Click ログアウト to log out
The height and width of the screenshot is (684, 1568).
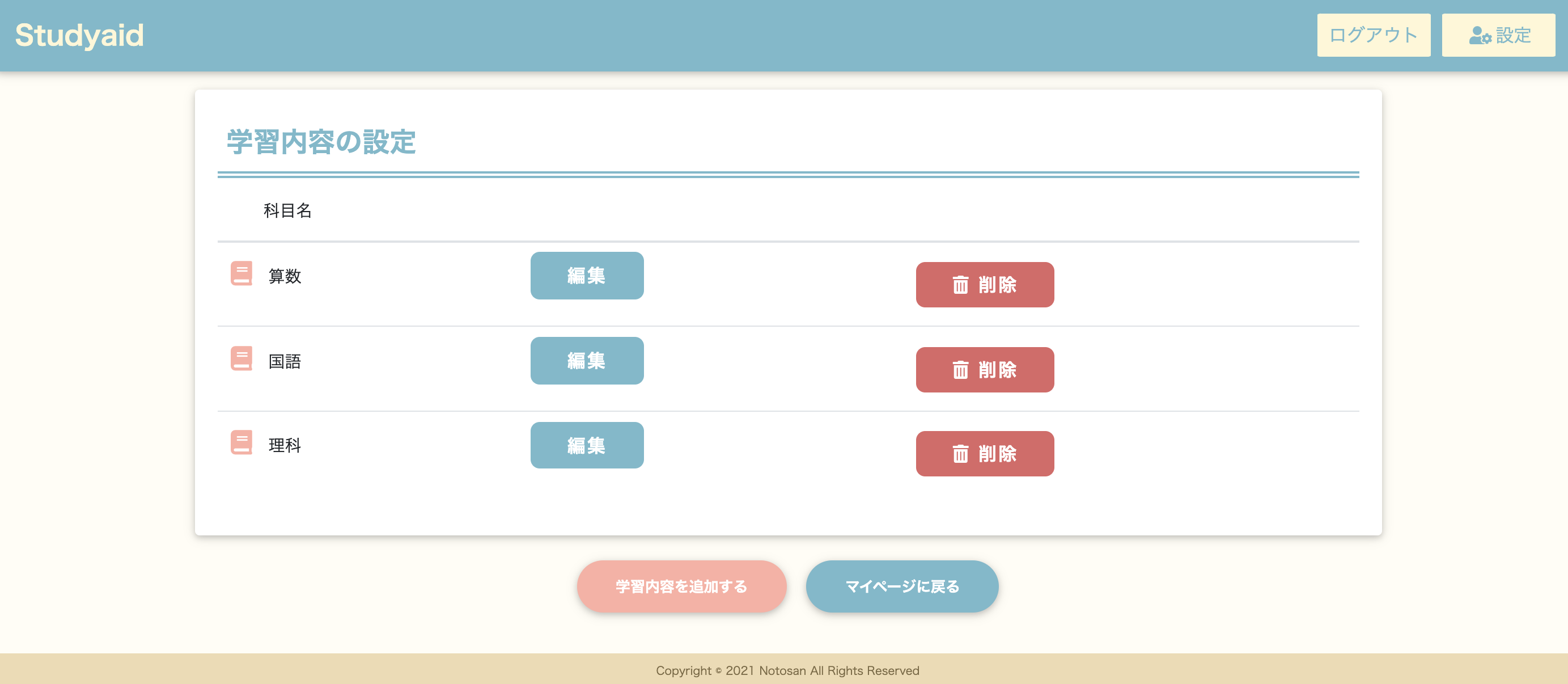click(1373, 35)
